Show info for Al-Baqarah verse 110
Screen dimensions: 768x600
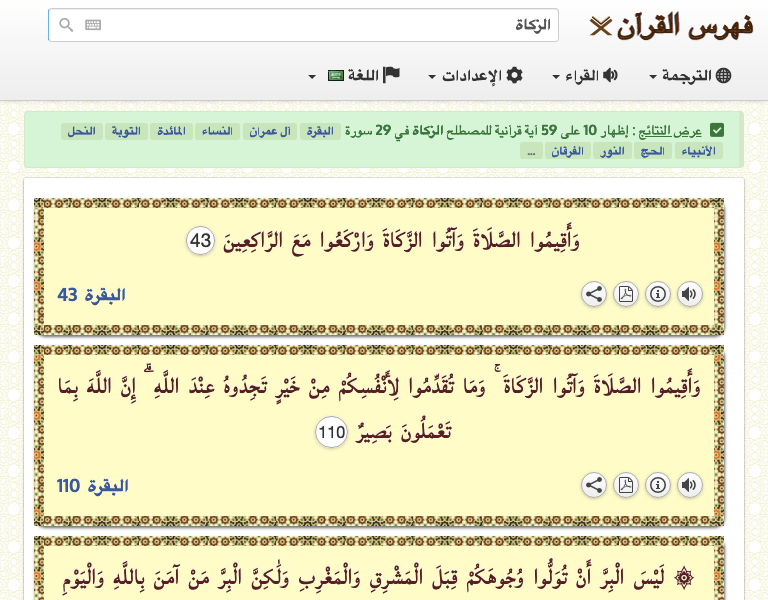657,485
